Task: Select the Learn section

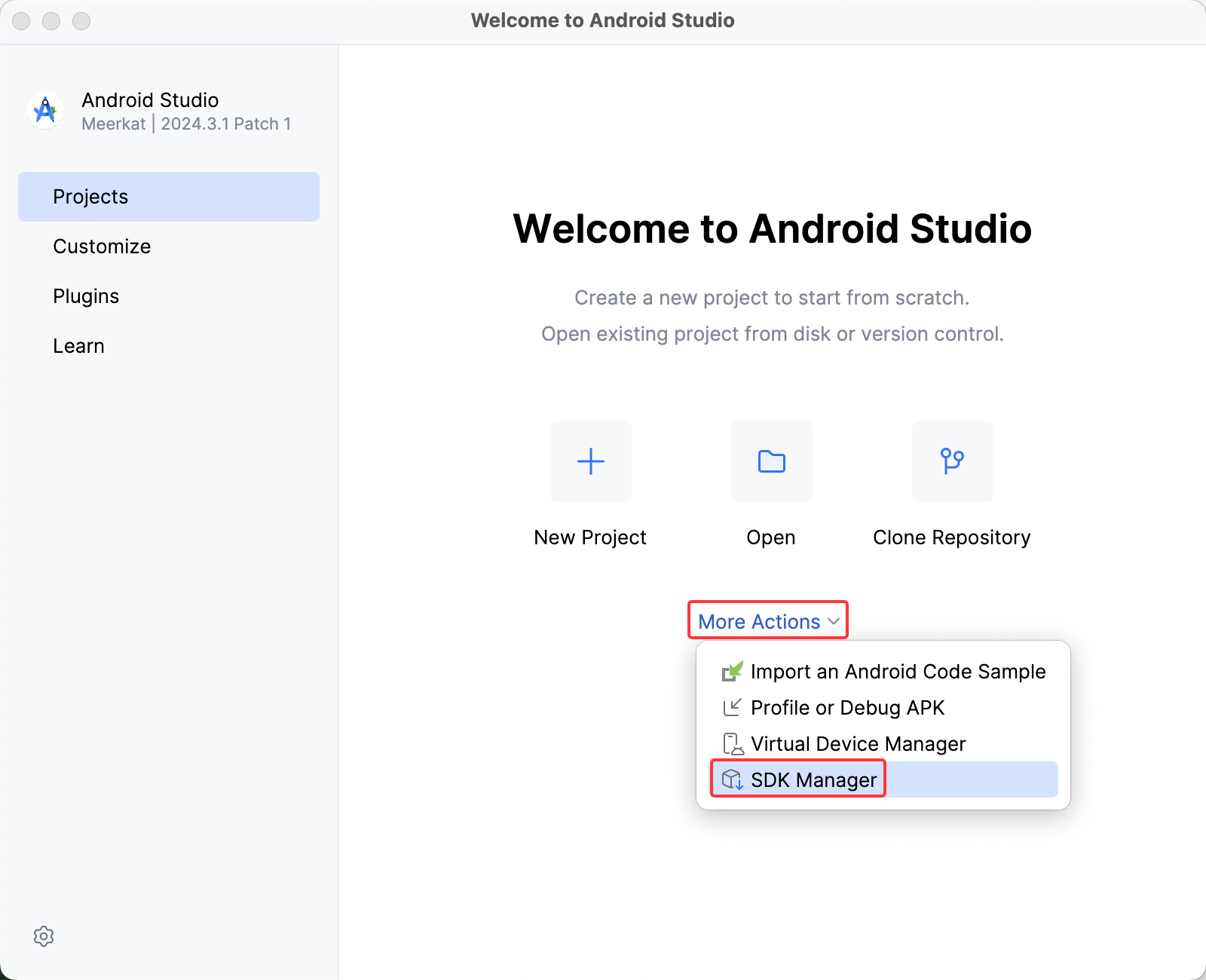Action: [x=78, y=345]
